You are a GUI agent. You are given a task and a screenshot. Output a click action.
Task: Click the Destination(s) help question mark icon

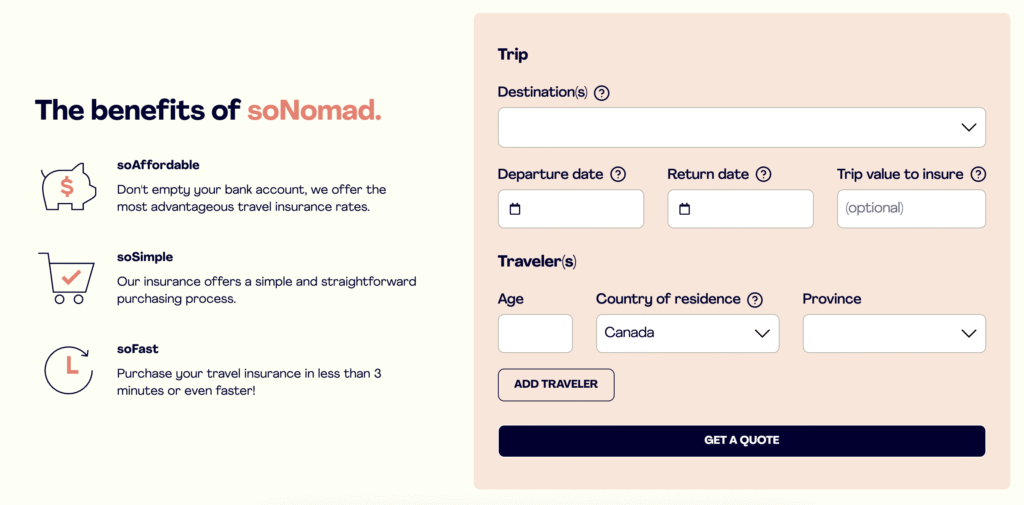coord(602,93)
